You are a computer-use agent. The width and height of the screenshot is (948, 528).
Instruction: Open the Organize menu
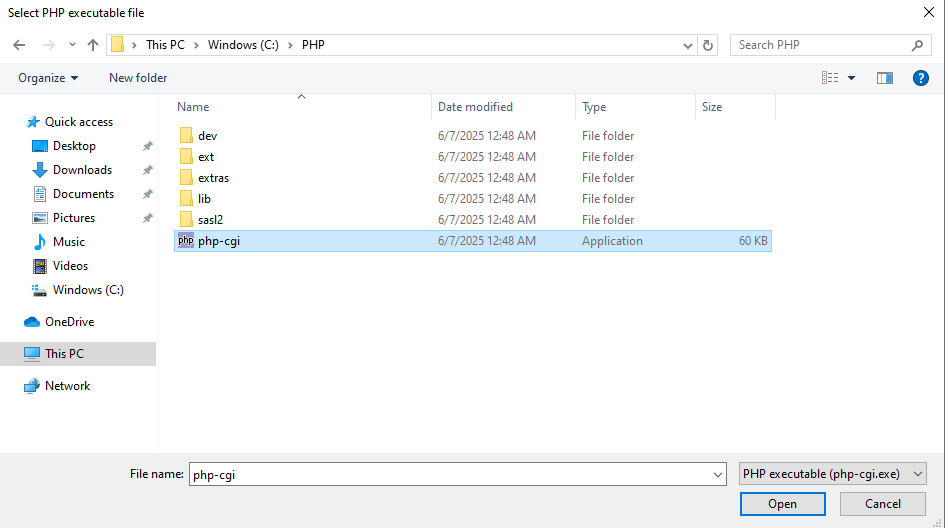coord(48,78)
